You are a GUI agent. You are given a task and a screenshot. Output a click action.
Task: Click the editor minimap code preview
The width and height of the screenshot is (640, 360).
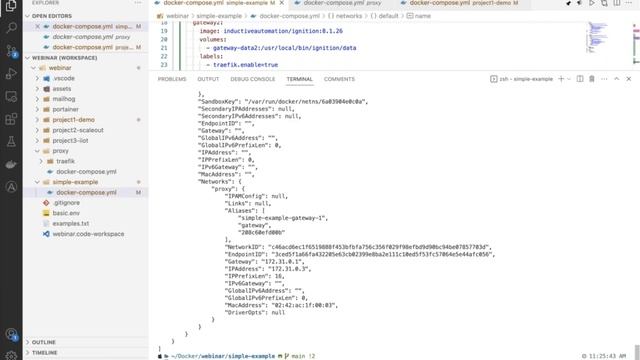tap(597, 38)
